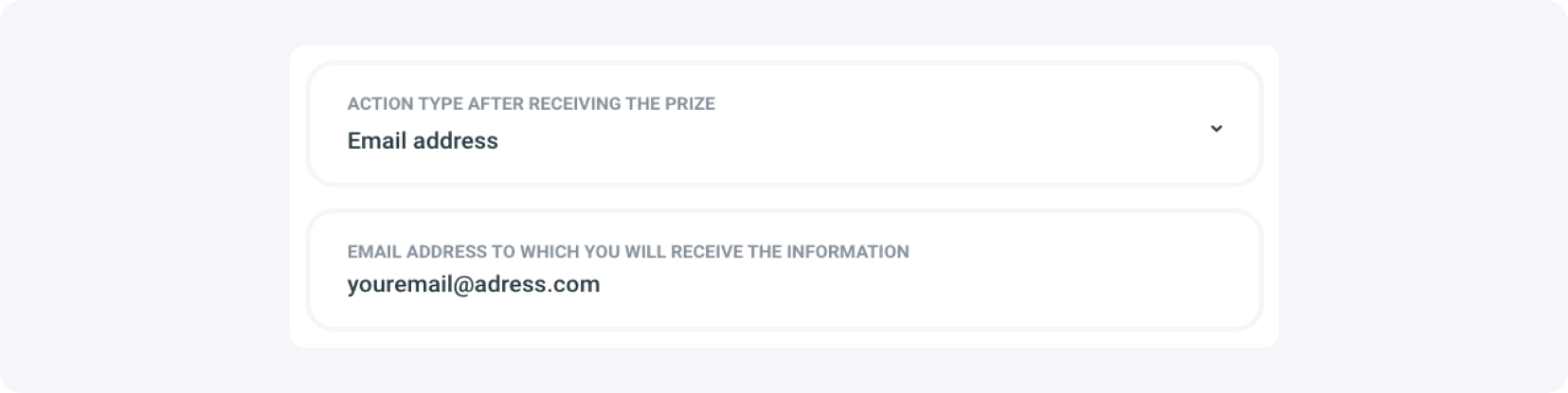This screenshot has width=1568, height=393.
Task: Click the selected value 'Email address'
Action: coord(423,141)
